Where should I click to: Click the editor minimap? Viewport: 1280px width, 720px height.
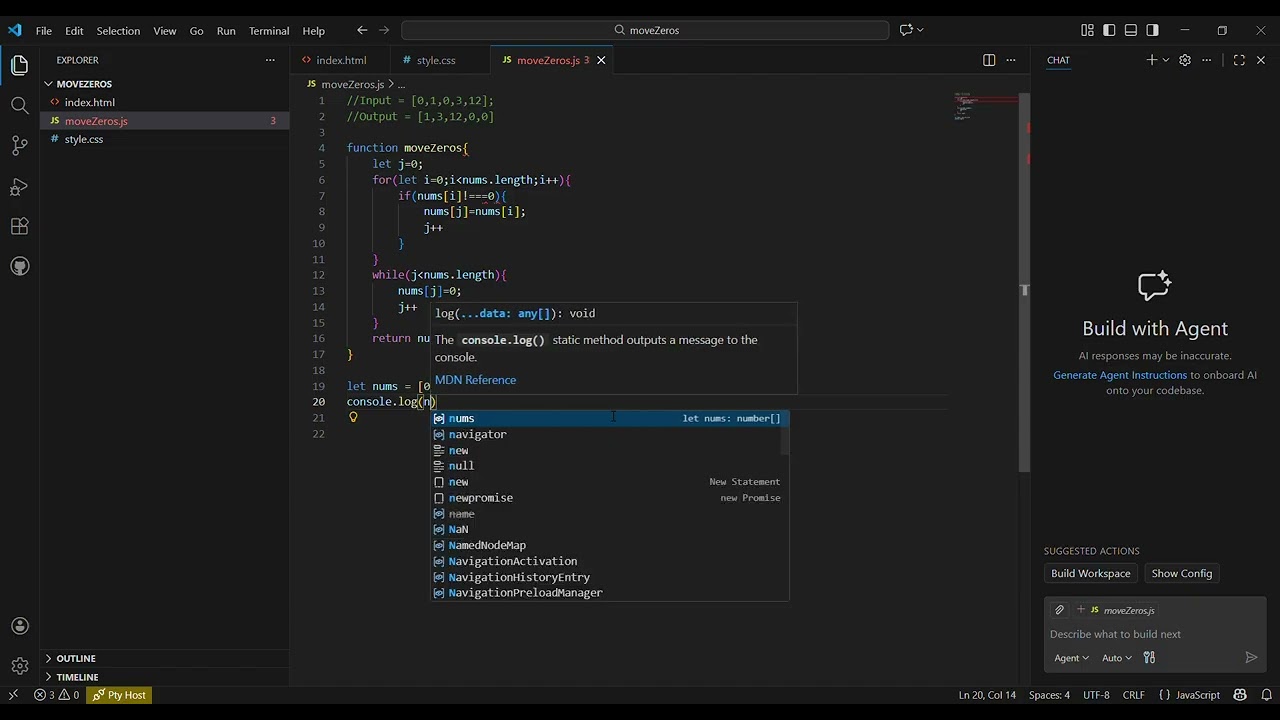pyautogui.click(x=984, y=107)
